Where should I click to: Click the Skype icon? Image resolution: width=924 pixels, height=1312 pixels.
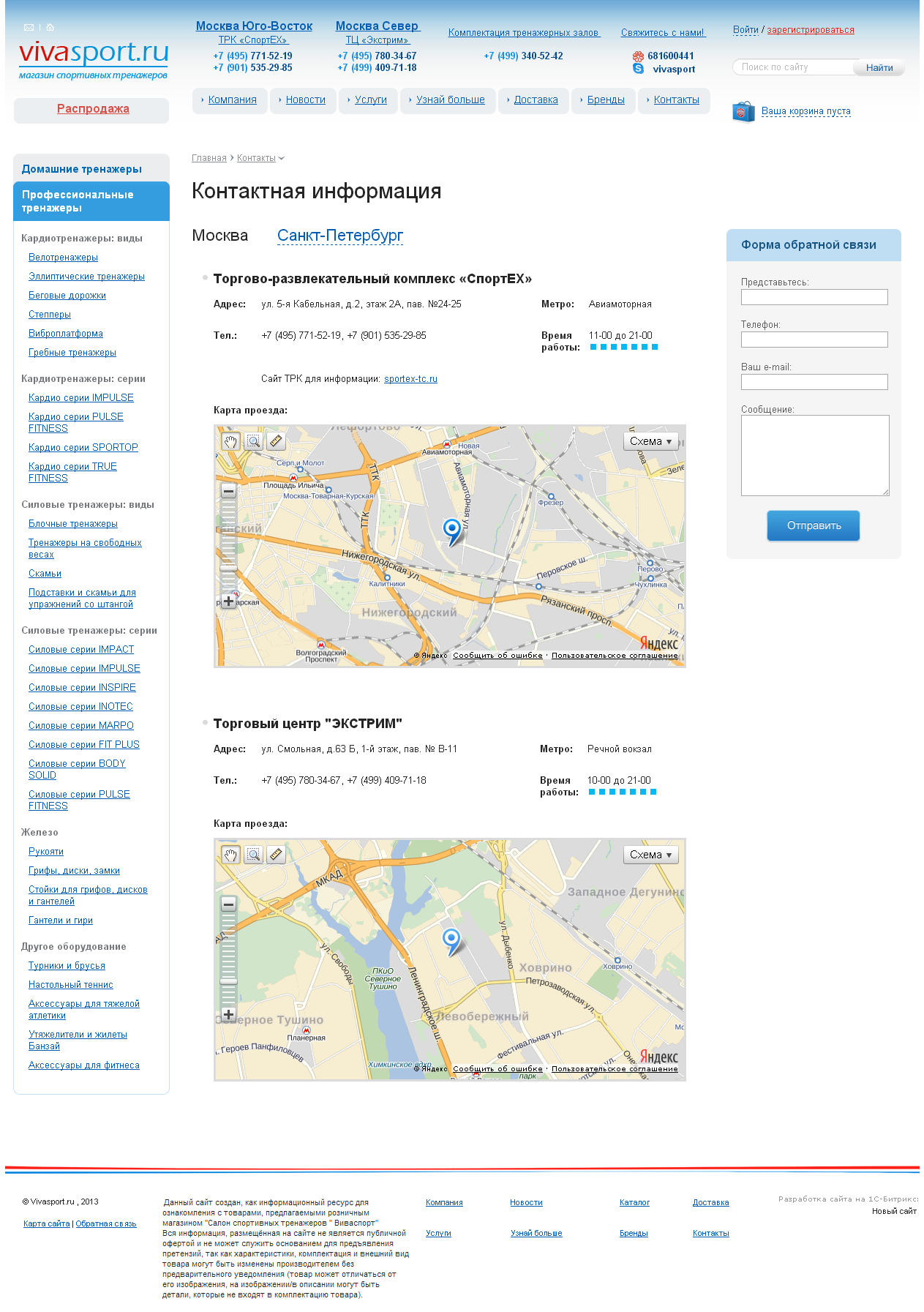[x=638, y=68]
